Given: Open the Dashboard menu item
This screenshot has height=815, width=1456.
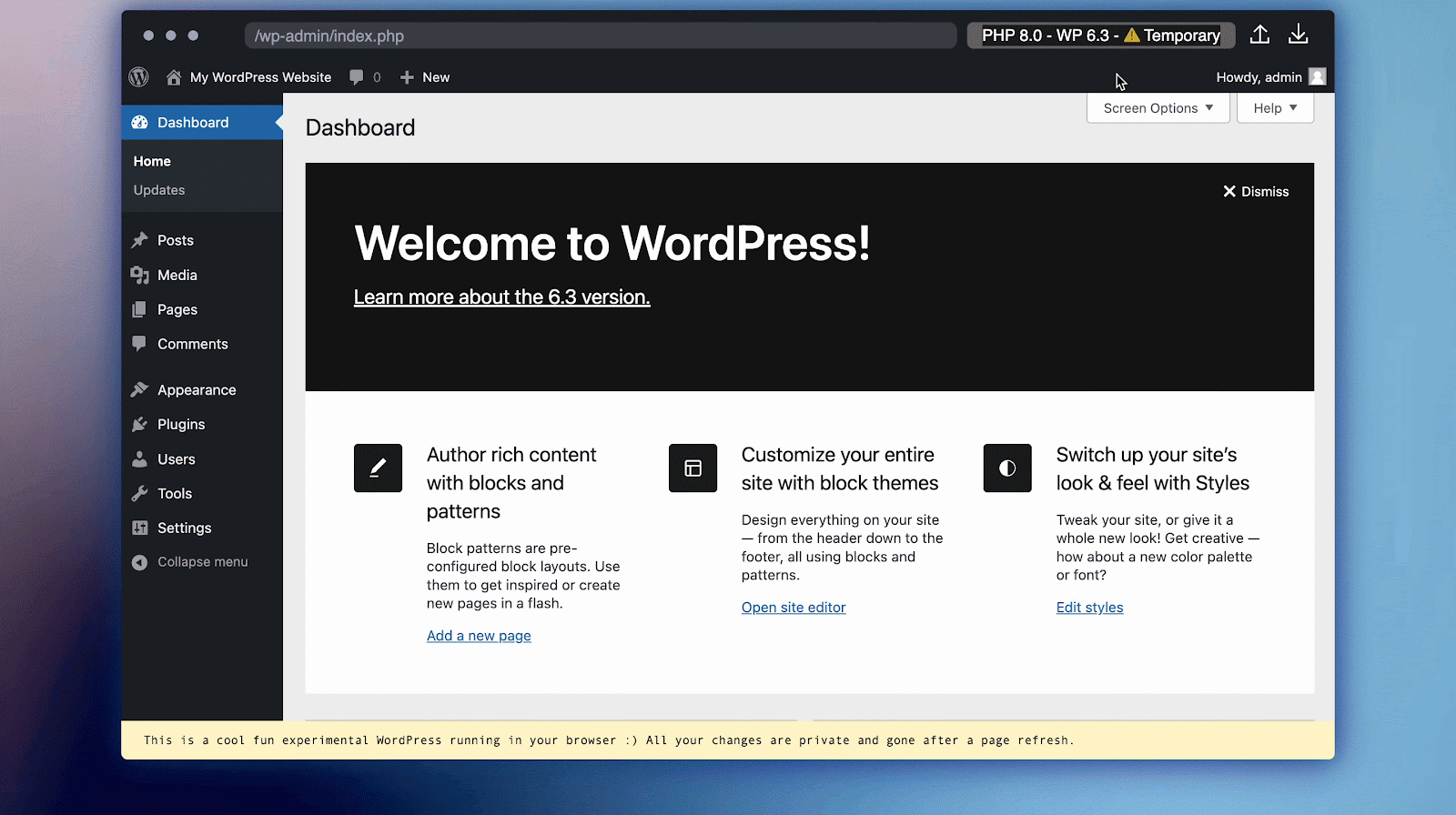Looking at the screenshot, I should click(202, 123).
